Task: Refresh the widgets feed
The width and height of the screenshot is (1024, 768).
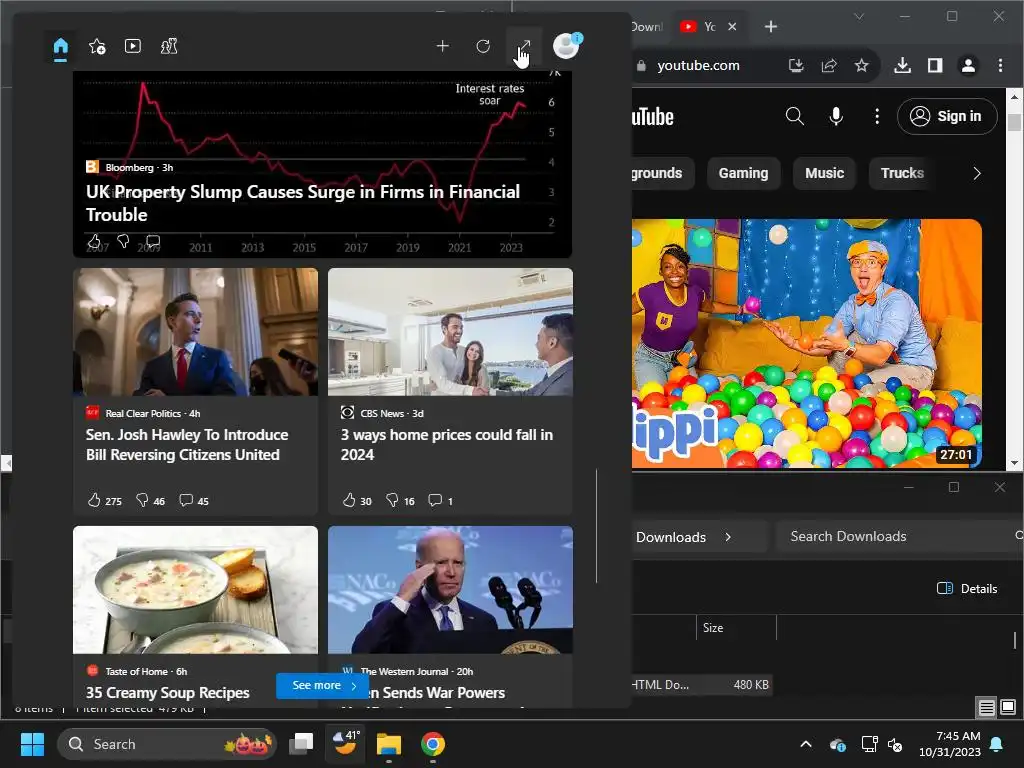Action: [x=483, y=46]
